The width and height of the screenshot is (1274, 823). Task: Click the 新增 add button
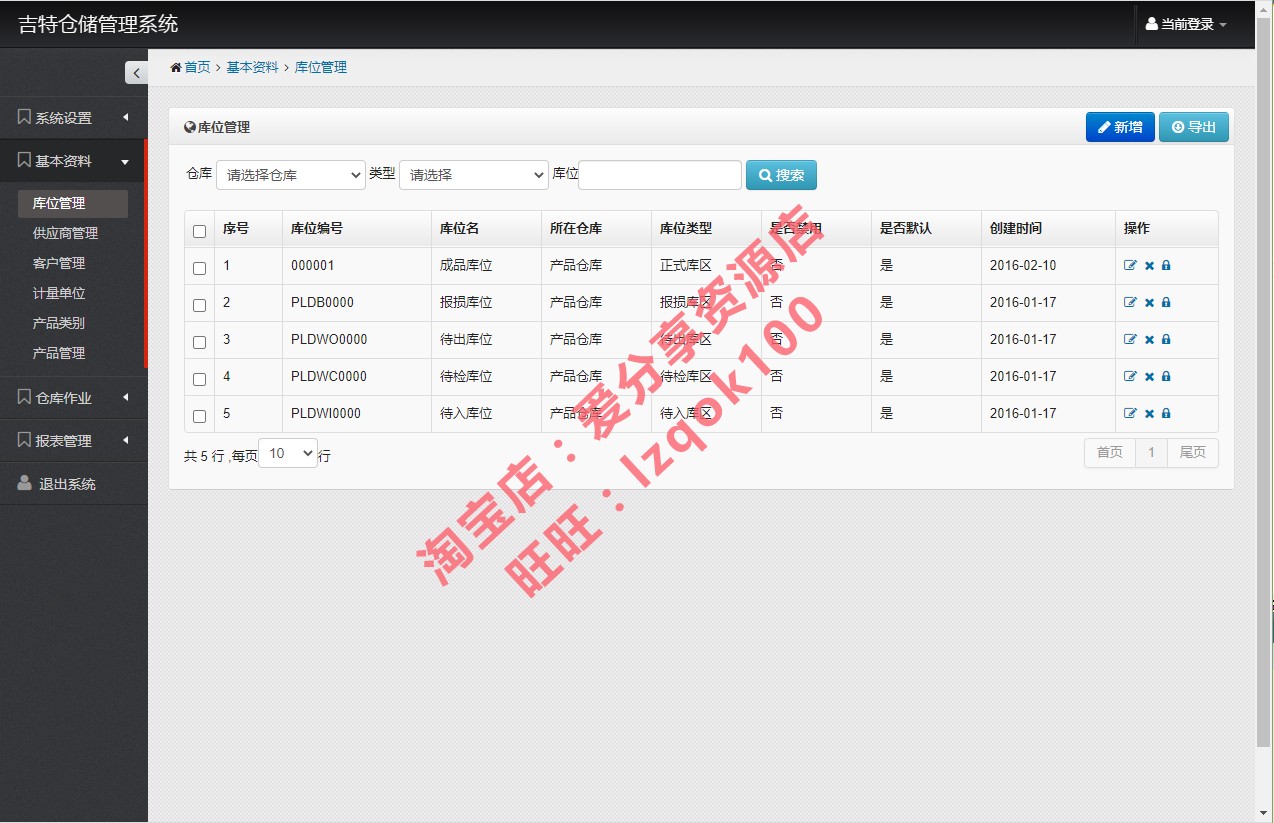click(x=1120, y=127)
